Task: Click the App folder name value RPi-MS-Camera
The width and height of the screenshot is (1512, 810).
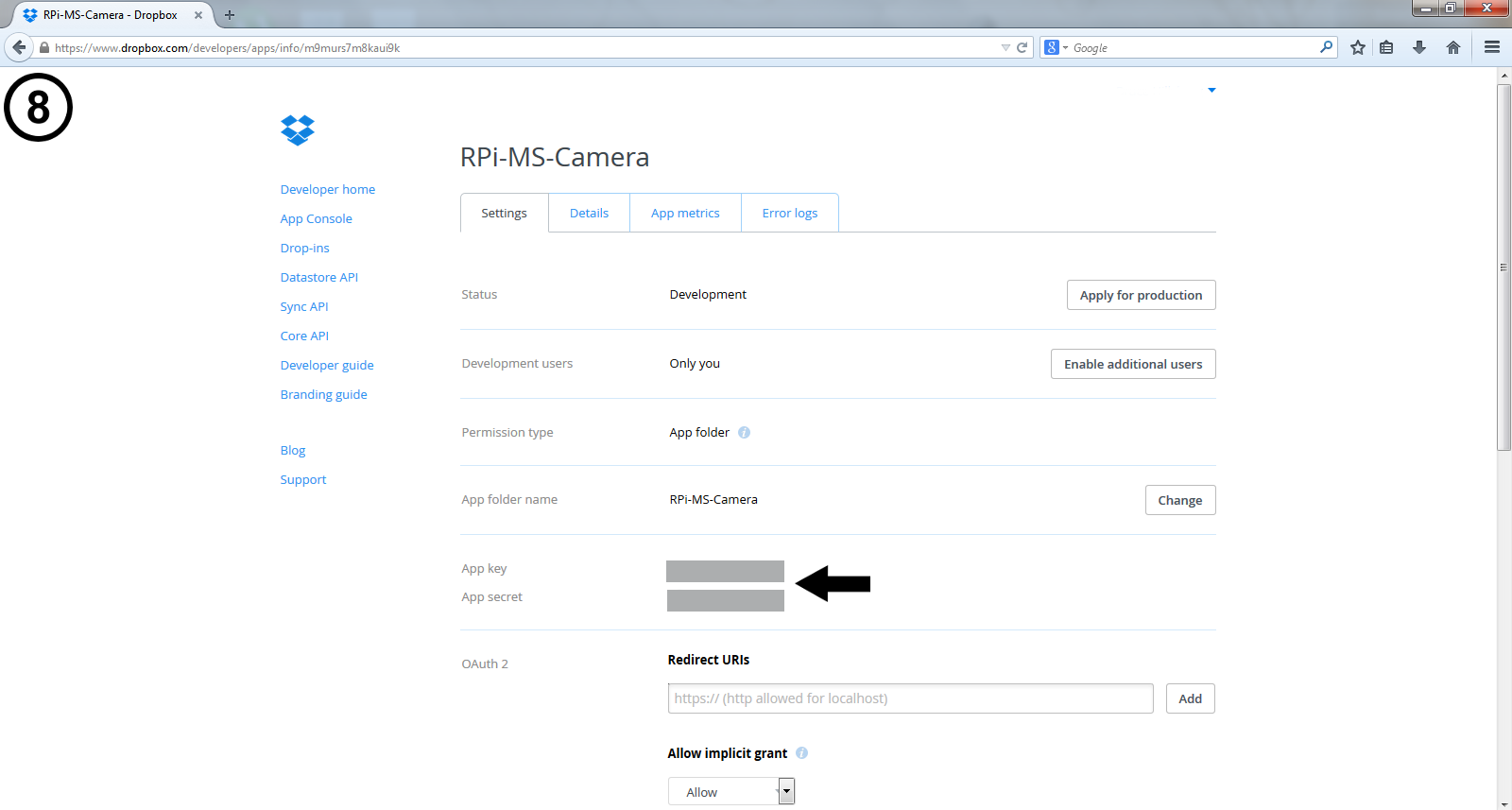Action: tap(713, 500)
